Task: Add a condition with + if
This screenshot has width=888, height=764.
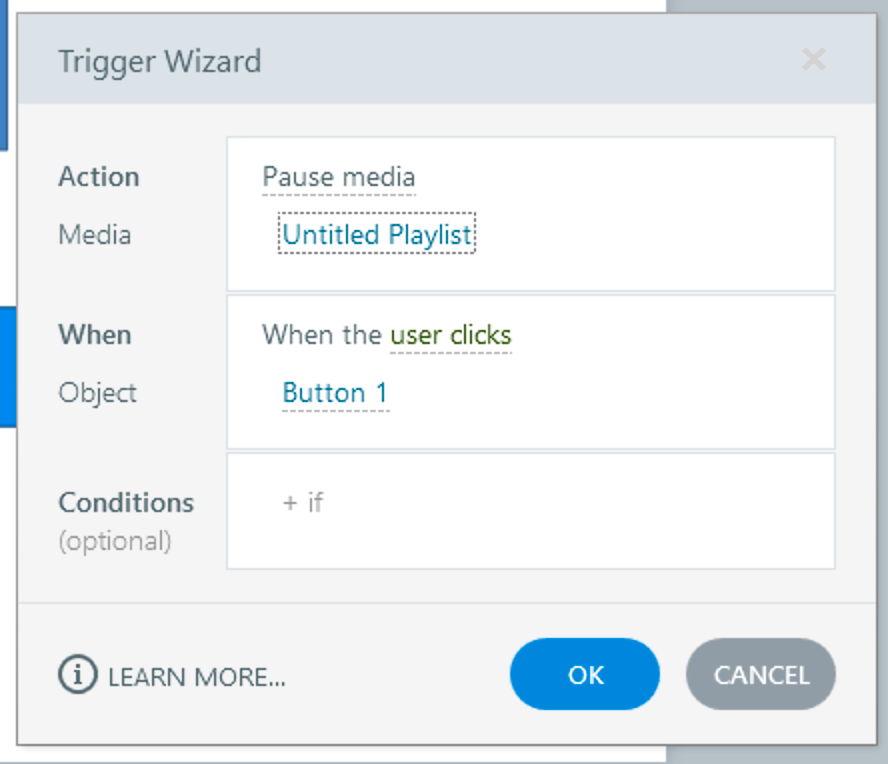Action: tap(303, 502)
